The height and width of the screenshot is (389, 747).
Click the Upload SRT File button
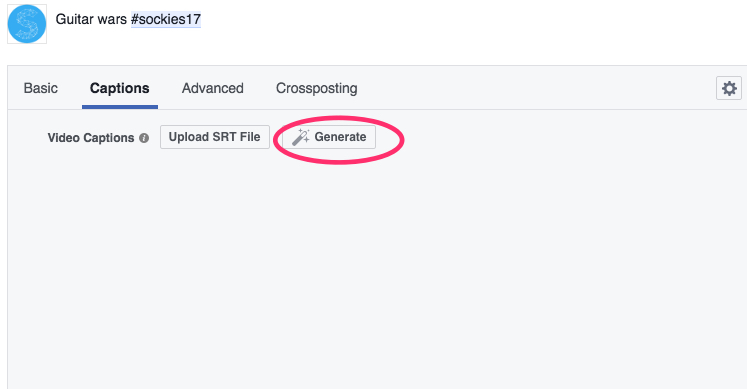[x=215, y=137]
